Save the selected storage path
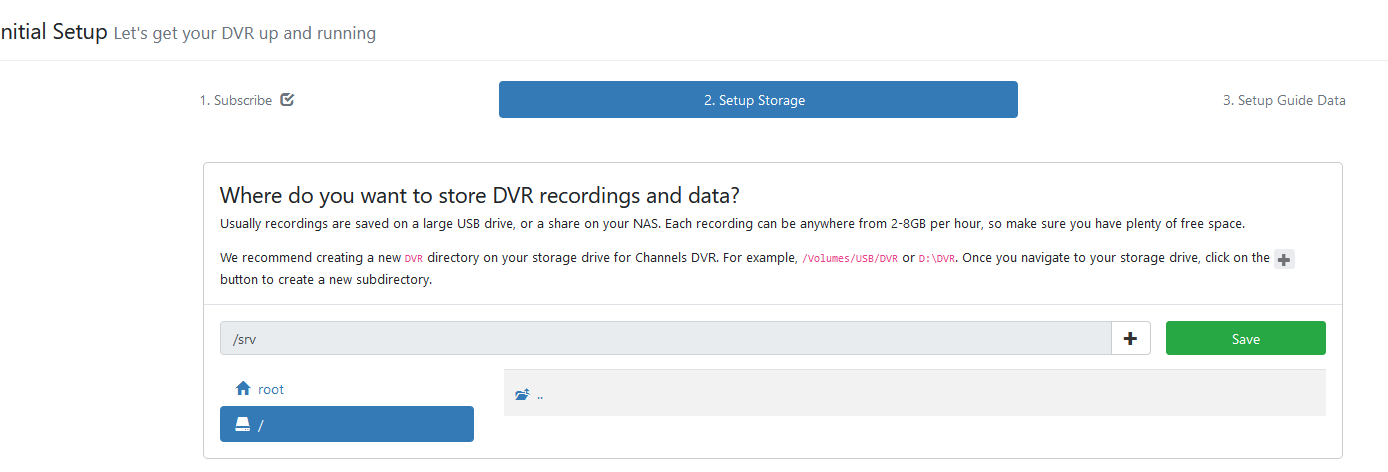This screenshot has height=472, width=1388. tap(1245, 339)
